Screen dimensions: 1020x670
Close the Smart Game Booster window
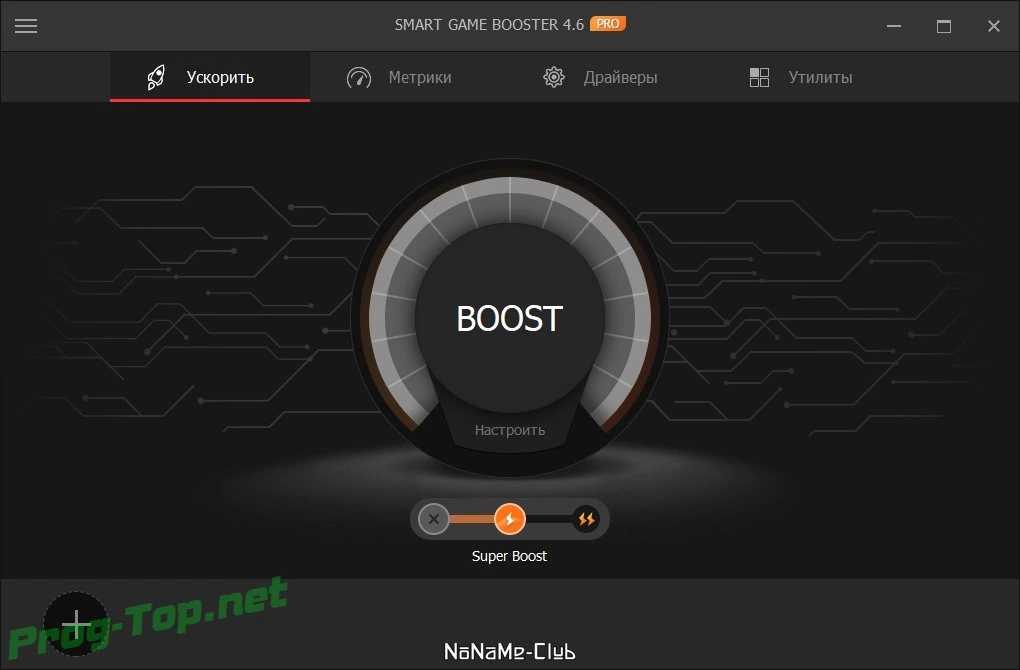point(993,26)
